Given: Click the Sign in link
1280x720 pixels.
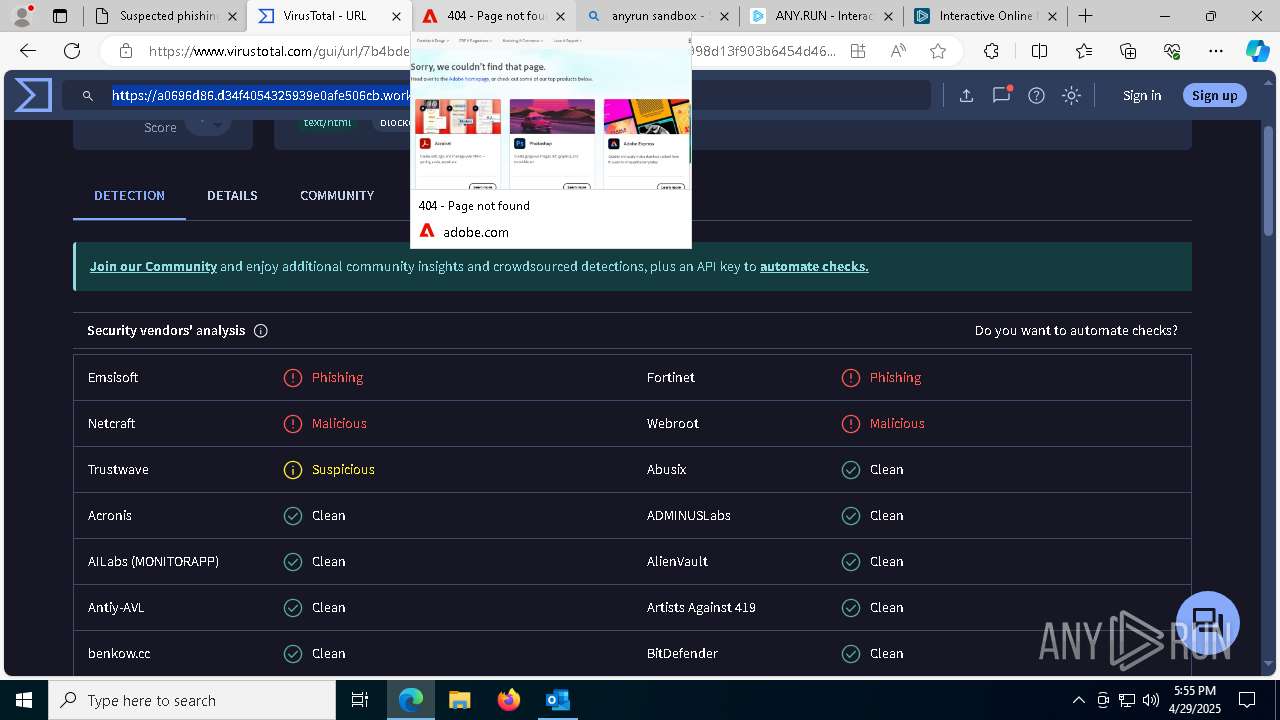Looking at the screenshot, I should coord(1142,96).
